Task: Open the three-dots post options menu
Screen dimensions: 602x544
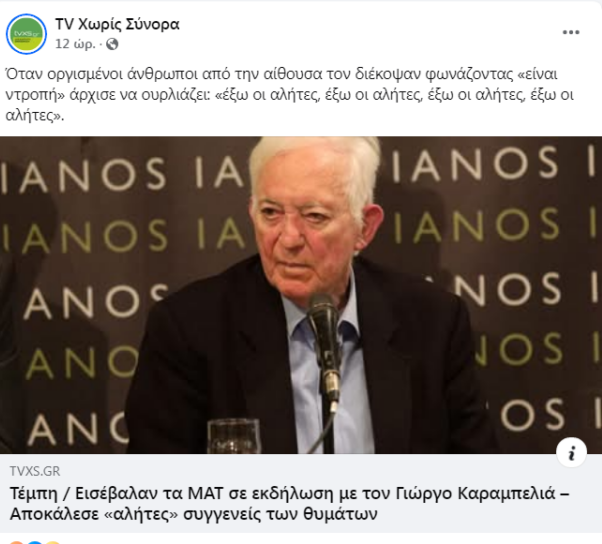Action: point(571,32)
